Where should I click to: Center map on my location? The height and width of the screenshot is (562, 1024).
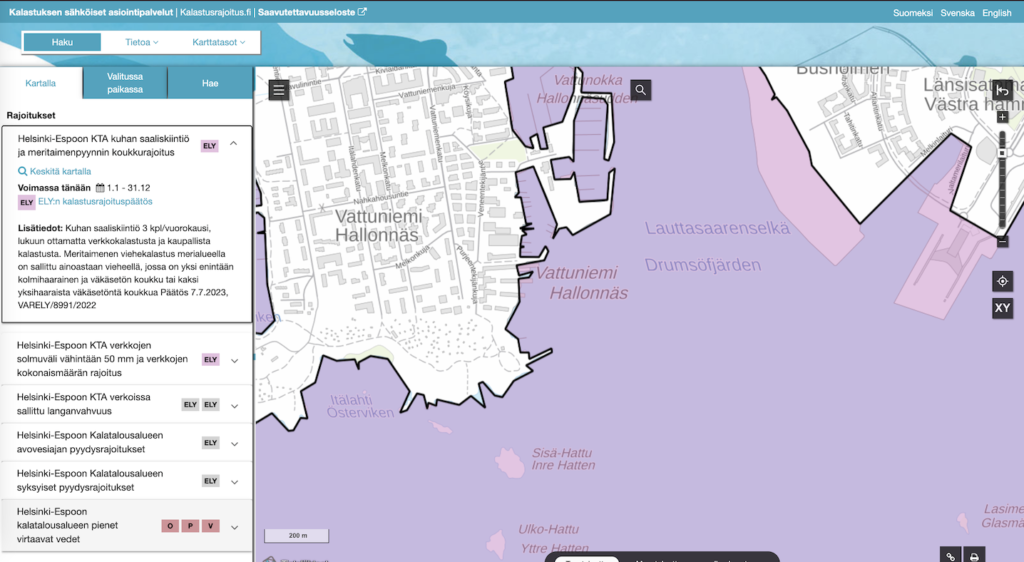(1002, 281)
